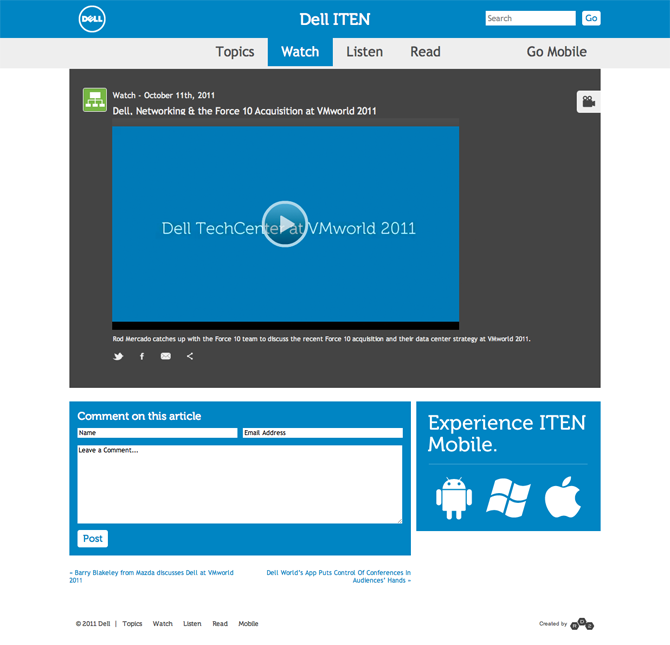Click the '© 2011 Dell' footer text
Image resolution: width=670 pixels, height=645 pixels.
pyautogui.click(x=93, y=624)
